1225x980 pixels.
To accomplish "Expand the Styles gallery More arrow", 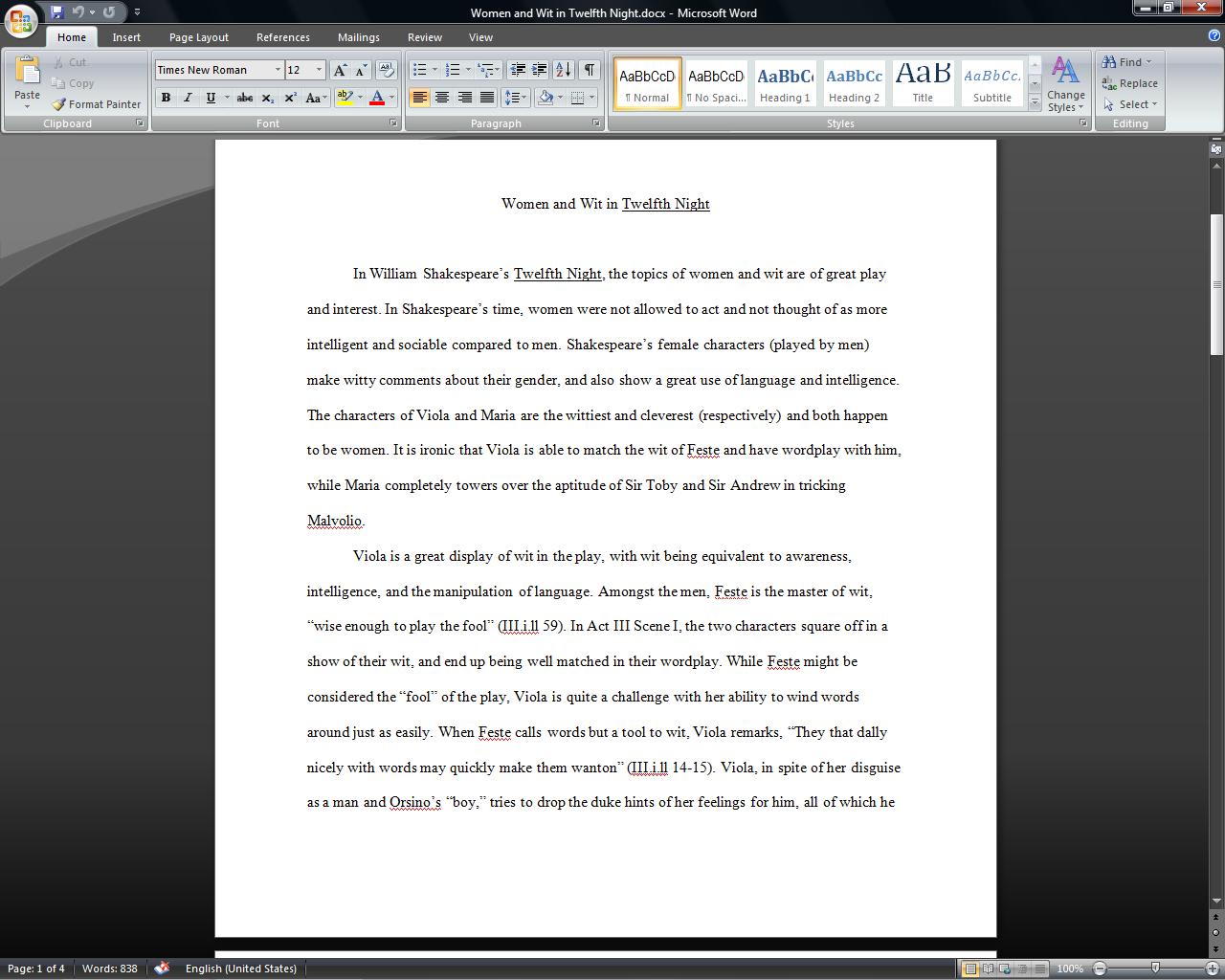I will [x=1035, y=102].
